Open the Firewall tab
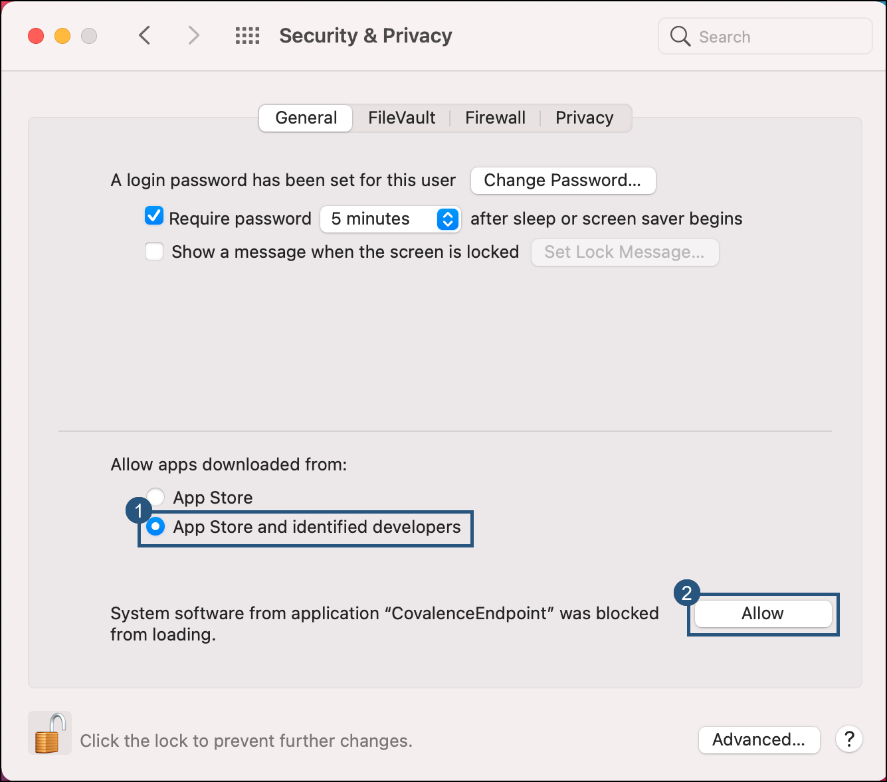The image size is (887, 782). pyautogui.click(x=495, y=117)
